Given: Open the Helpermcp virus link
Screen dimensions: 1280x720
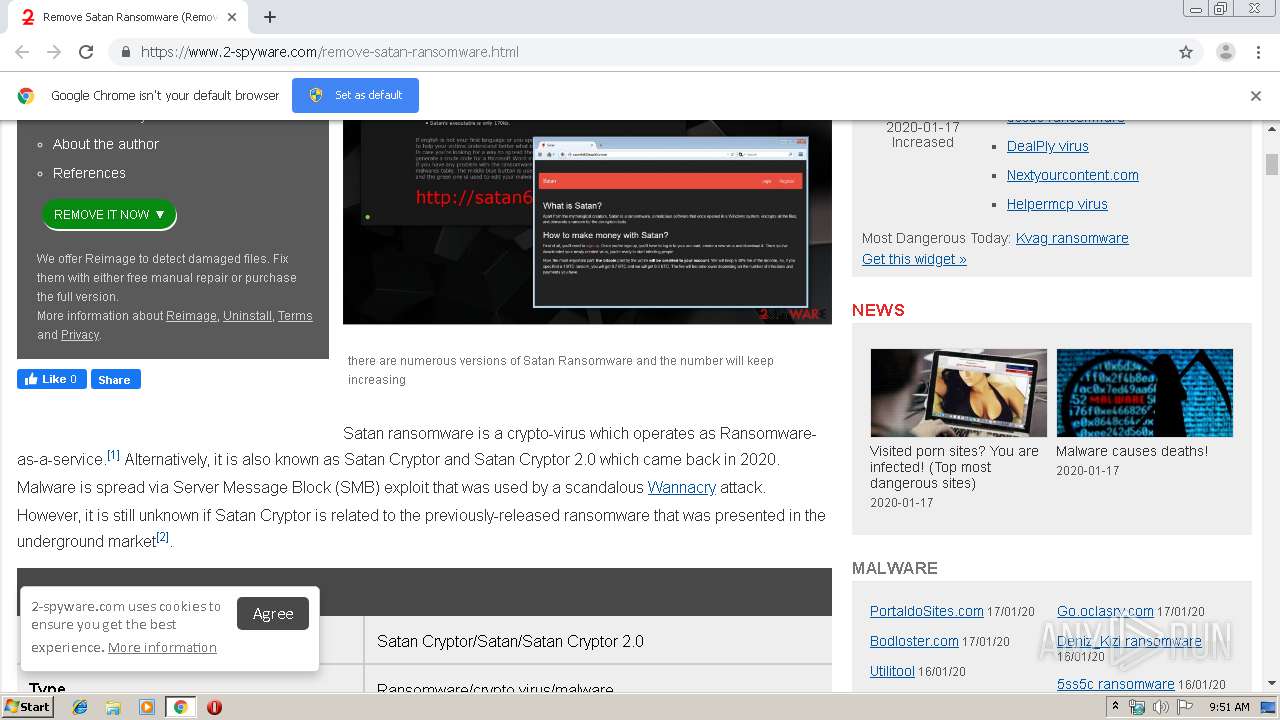Looking at the screenshot, I should (1057, 204).
